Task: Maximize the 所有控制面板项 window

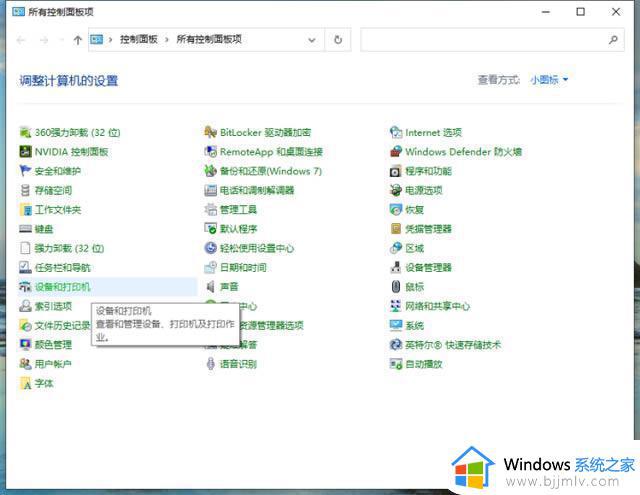Action: click(580, 12)
